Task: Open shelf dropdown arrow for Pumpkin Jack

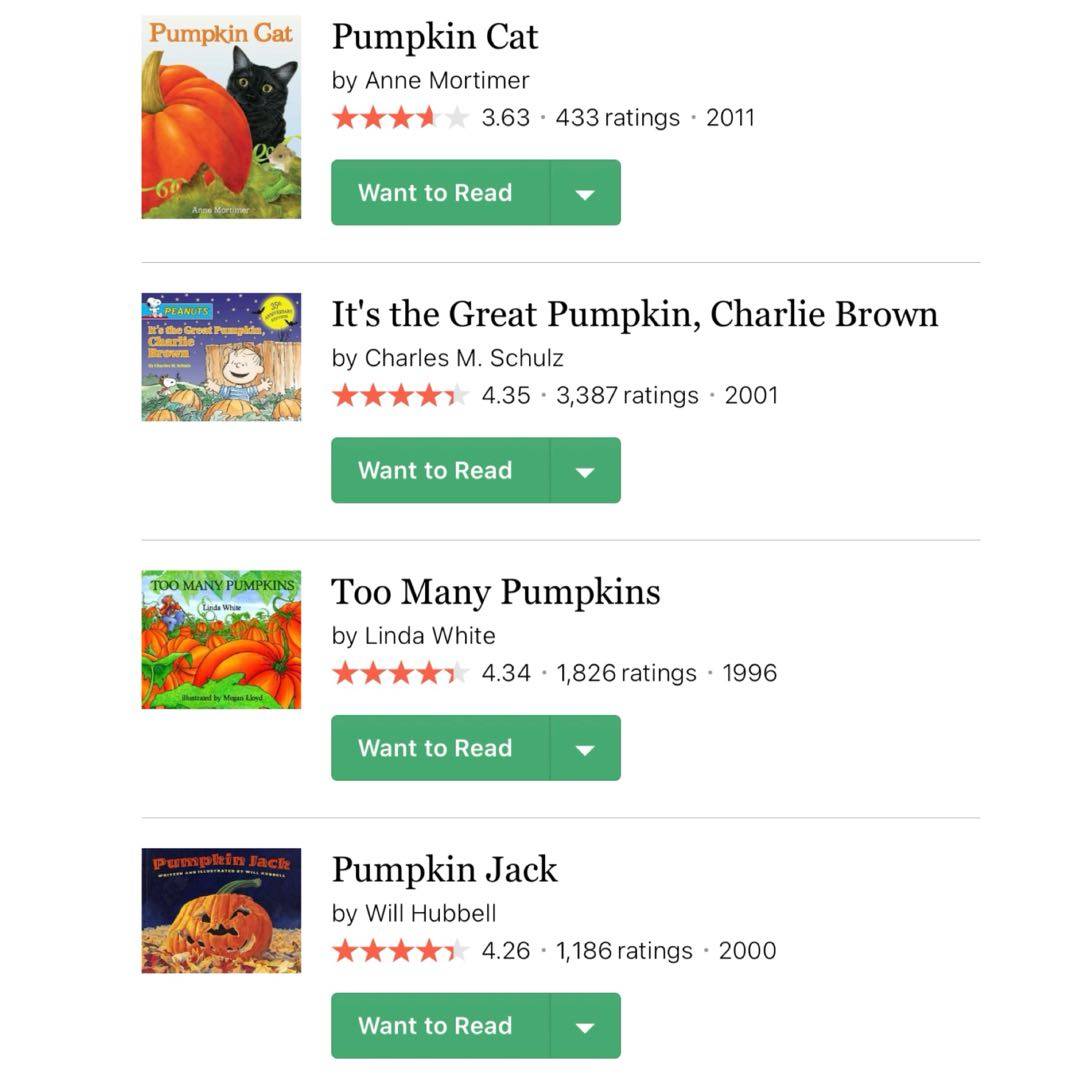Action: click(x=585, y=1025)
